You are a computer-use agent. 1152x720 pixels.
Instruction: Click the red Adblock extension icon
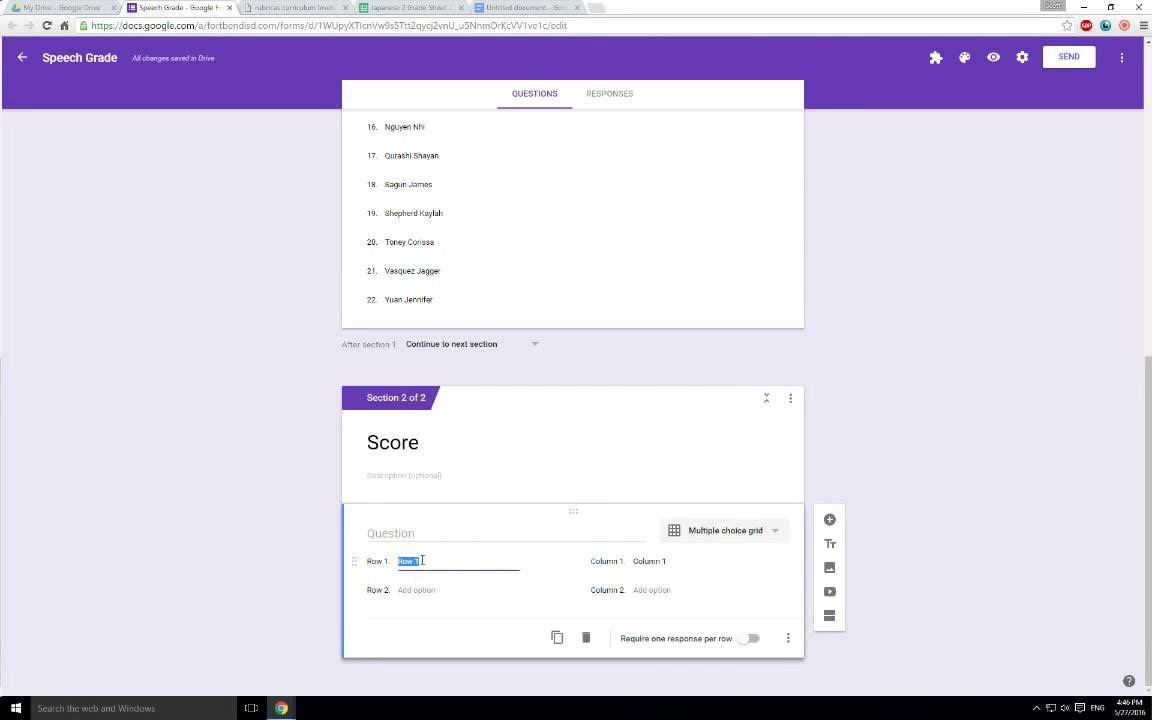pos(1087,26)
